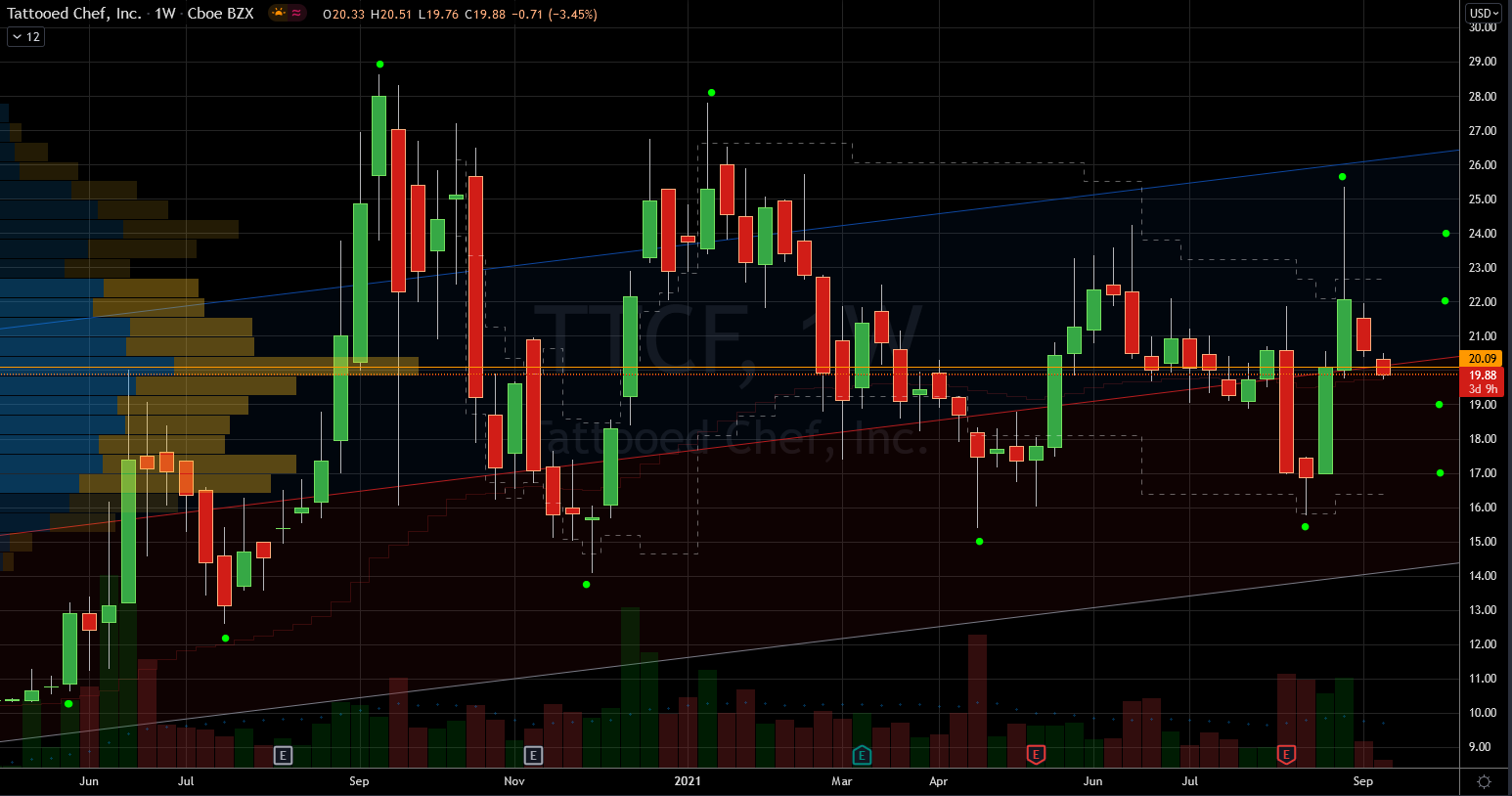This screenshot has width=1512, height=796.
Task: Expand the collapsed 12 indicators legend
Action: 25,36
